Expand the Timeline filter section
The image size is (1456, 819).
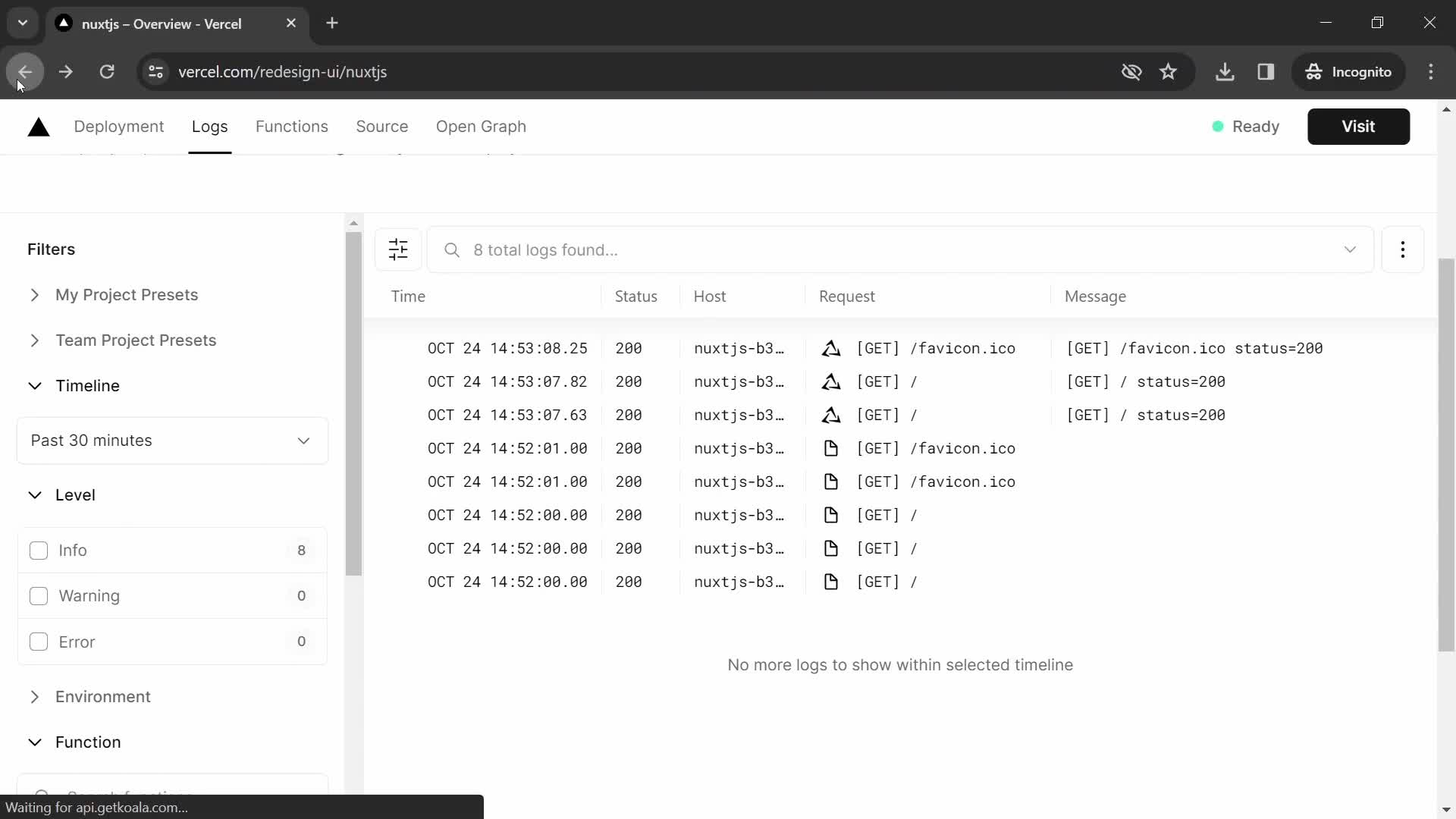click(x=35, y=386)
